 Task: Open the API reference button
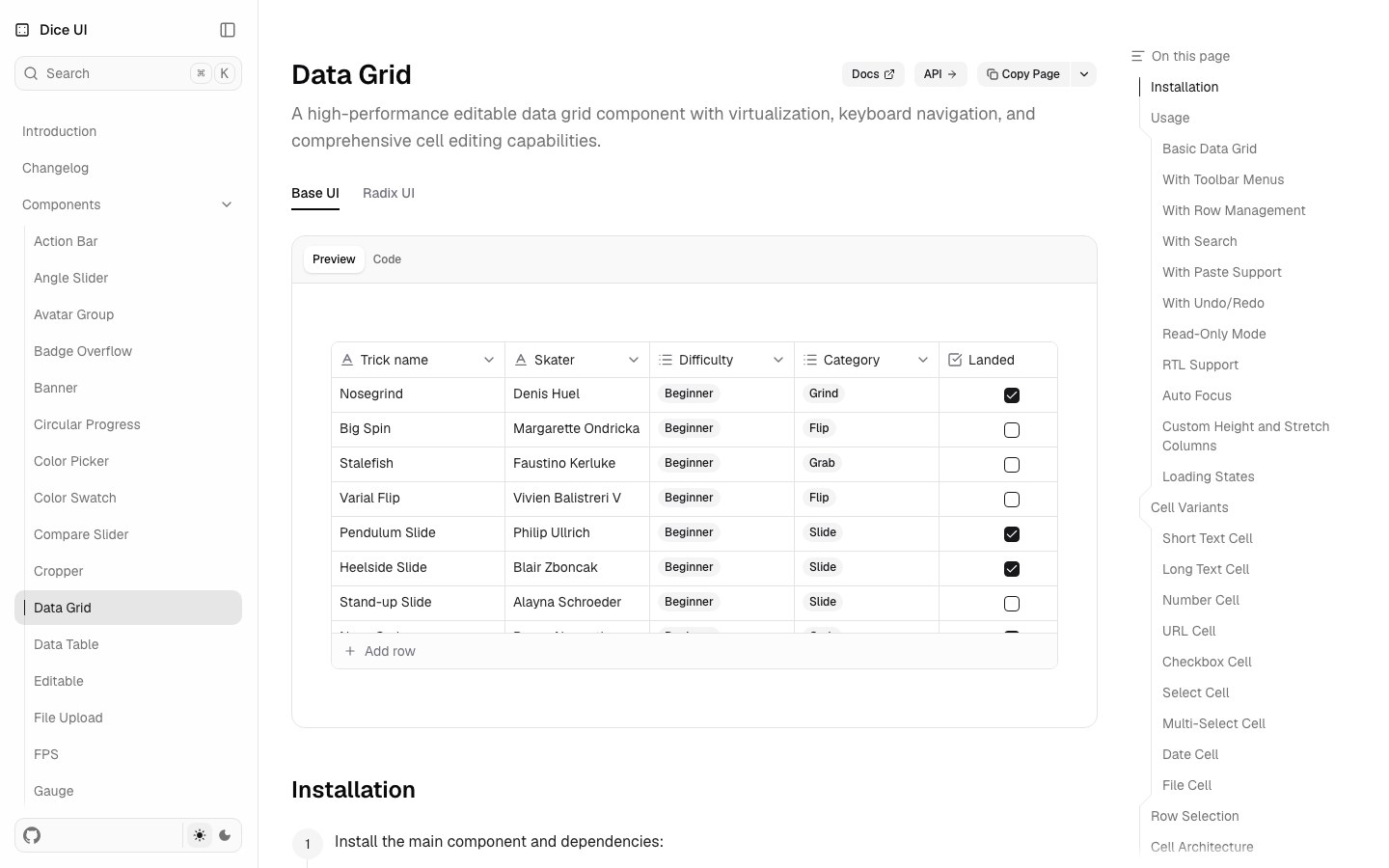pos(940,74)
